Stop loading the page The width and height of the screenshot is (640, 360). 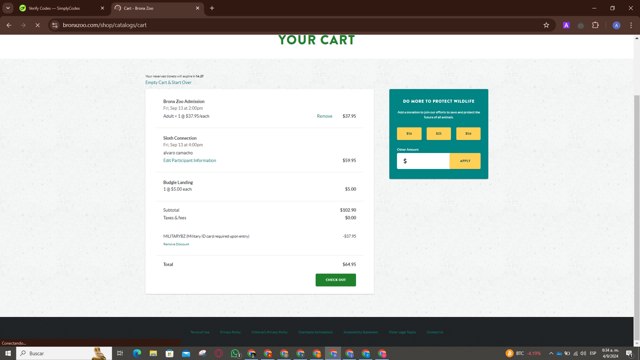37,25
